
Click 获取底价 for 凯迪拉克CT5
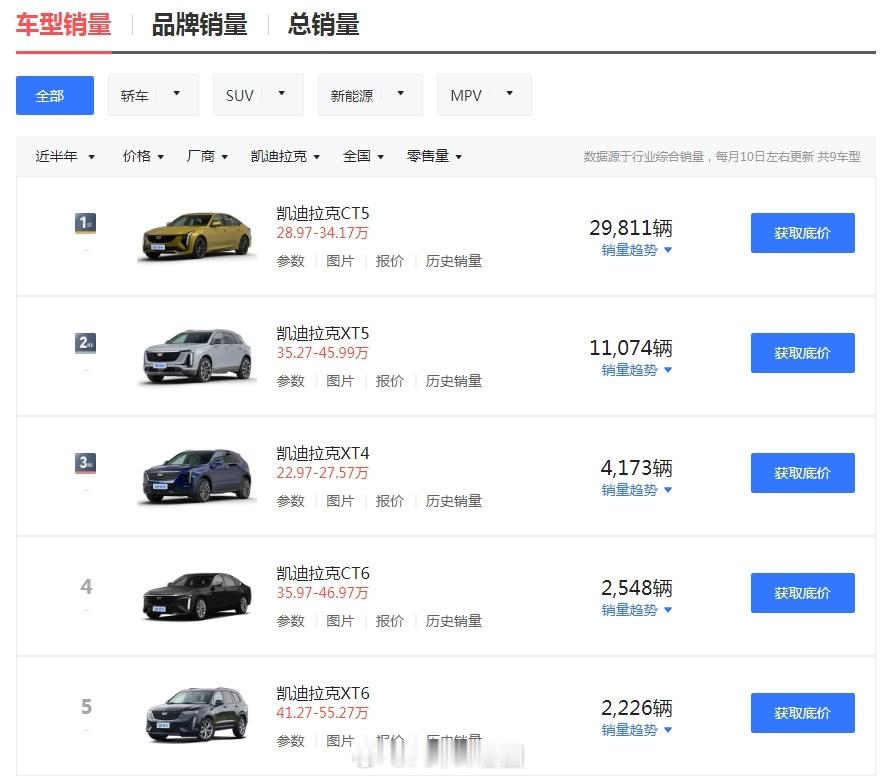[803, 233]
